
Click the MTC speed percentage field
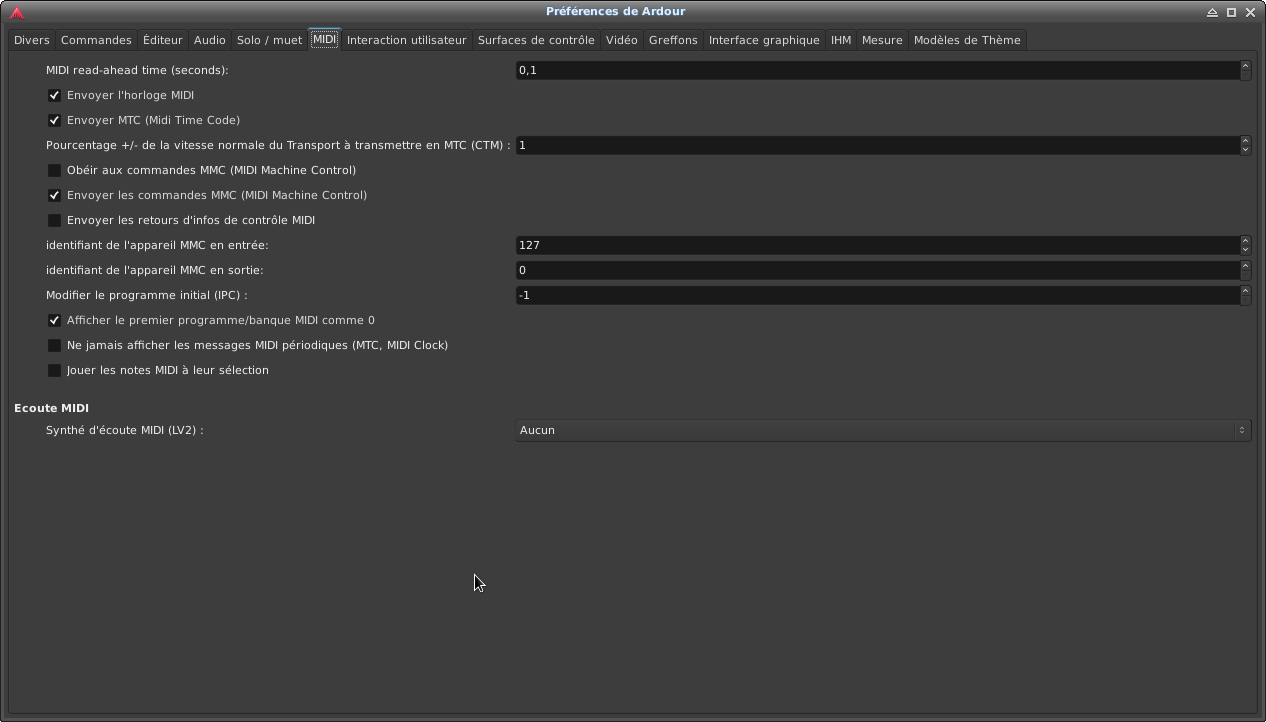tap(877, 145)
